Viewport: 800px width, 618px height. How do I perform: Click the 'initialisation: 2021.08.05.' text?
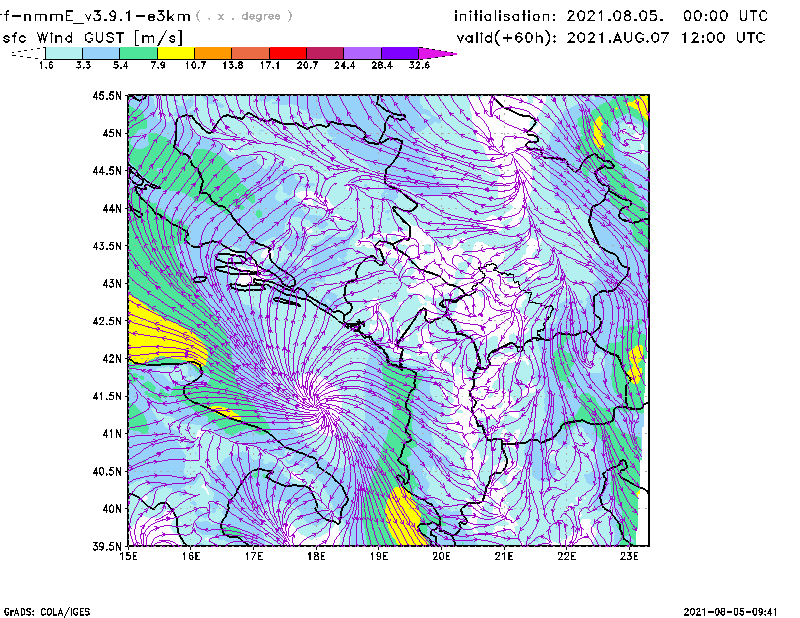click(x=559, y=16)
